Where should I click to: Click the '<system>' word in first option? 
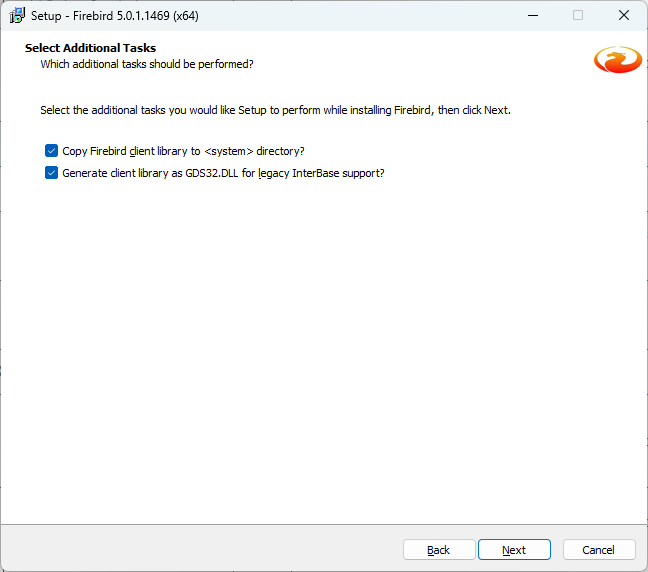(228, 151)
